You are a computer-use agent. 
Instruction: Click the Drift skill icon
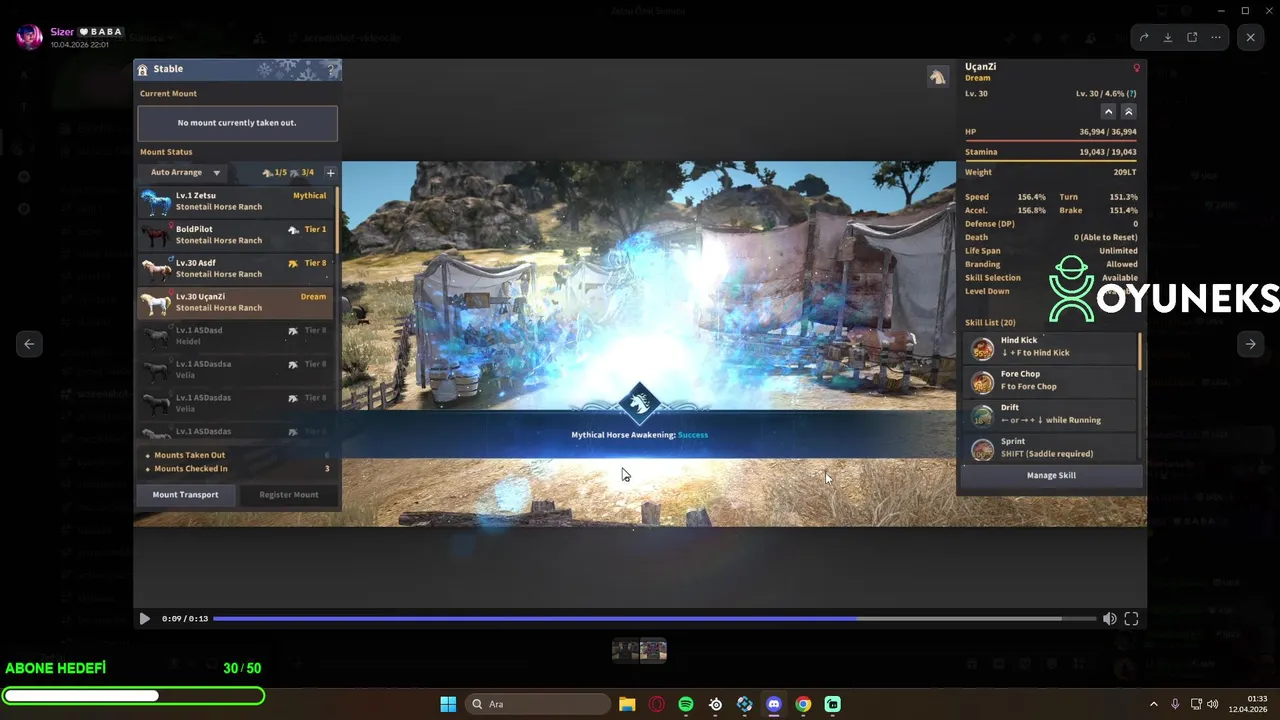tap(983, 415)
